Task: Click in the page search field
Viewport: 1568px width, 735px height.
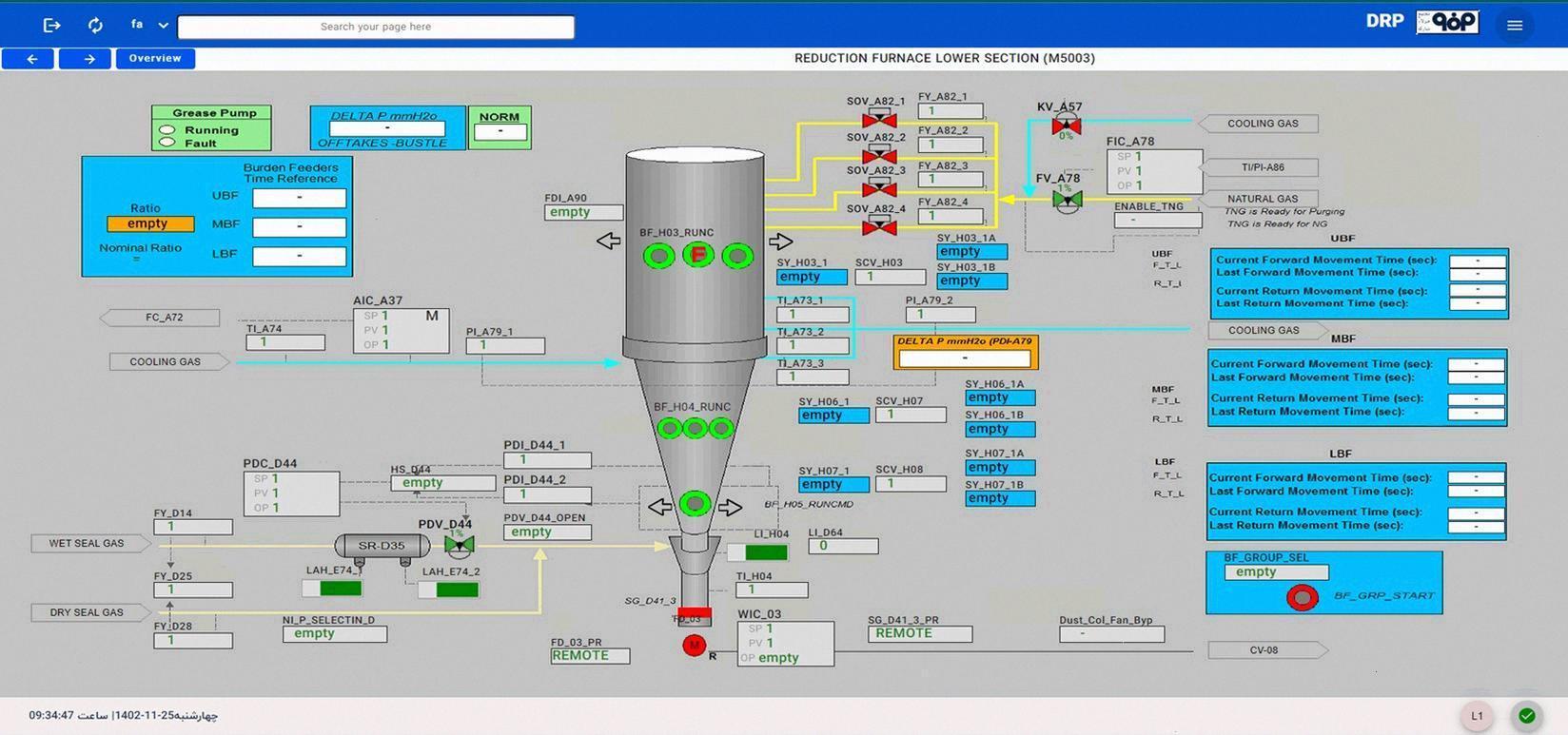Action: pyautogui.click(x=376, y=27)
